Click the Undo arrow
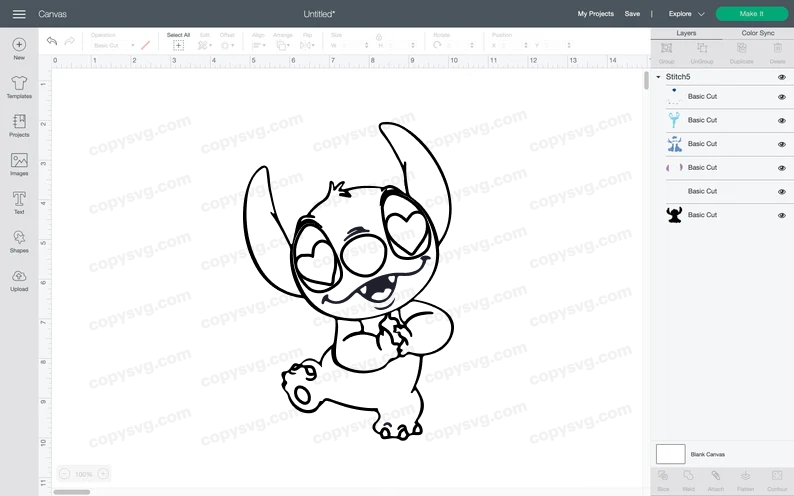 [x=52, y=41]
